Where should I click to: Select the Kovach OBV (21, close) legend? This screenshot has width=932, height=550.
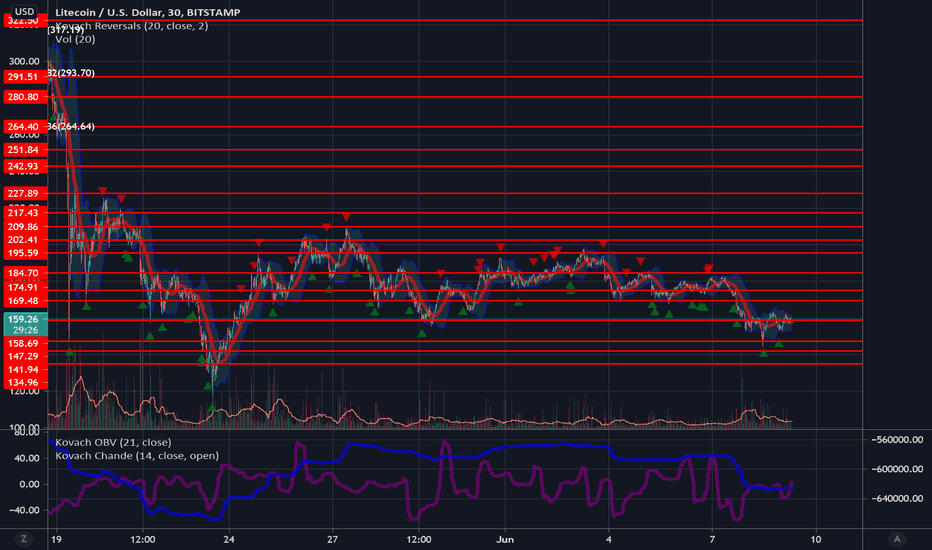[x=113, y=442]
